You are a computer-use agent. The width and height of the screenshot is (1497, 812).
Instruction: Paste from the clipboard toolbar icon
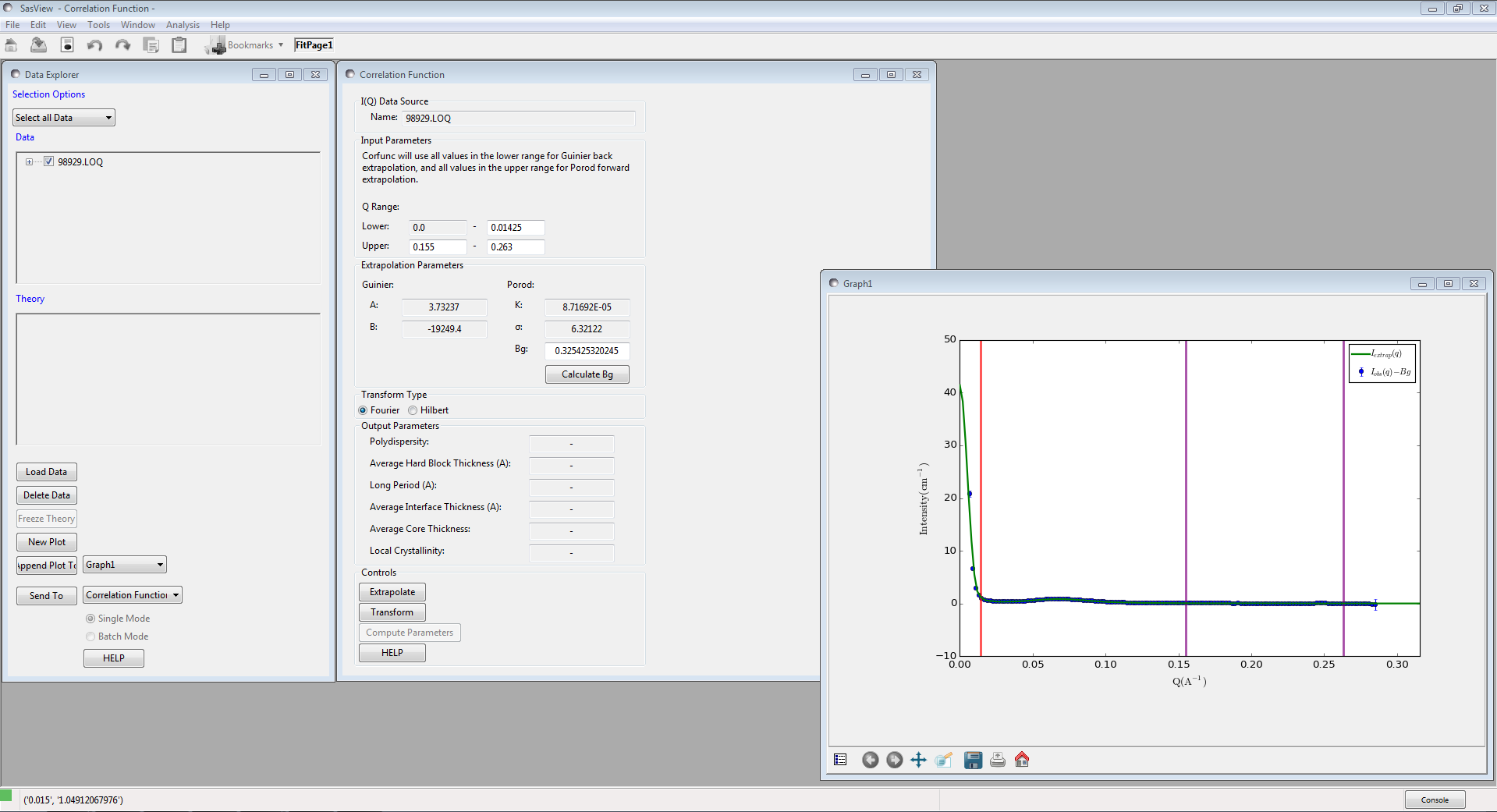click(x=179, y=44)
